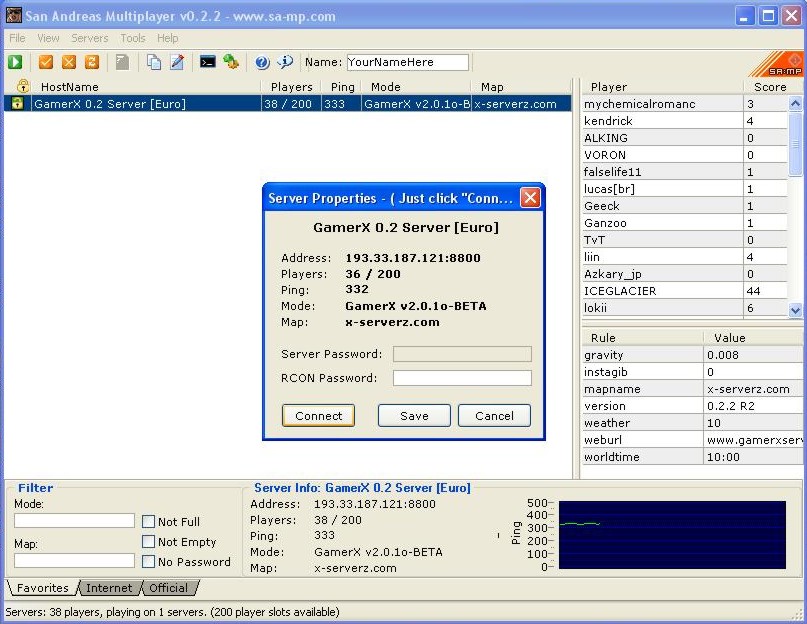The height and width of the screenshot is (624, 807).
Task: Sort the server list by Players column header
Action: tap(291, 86)
